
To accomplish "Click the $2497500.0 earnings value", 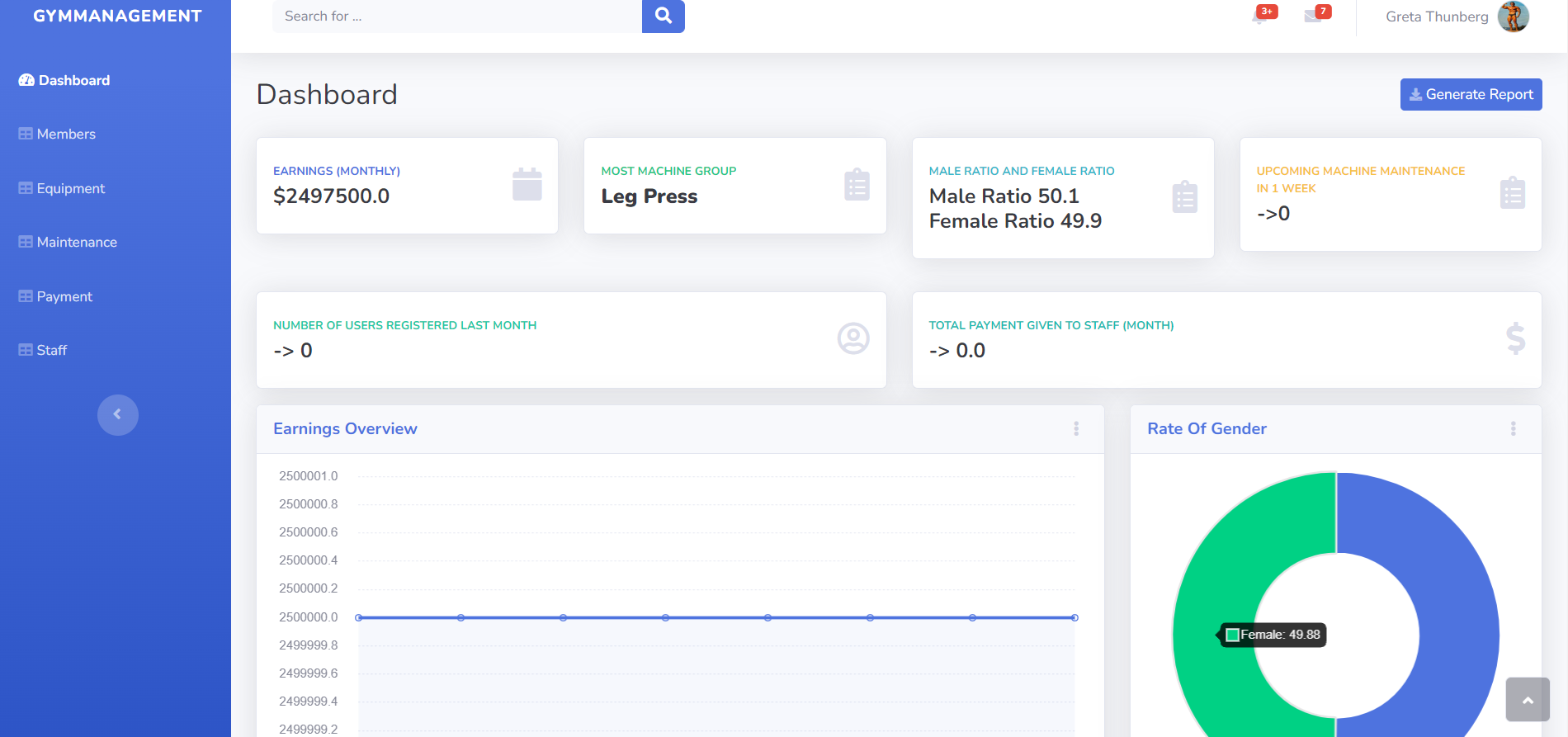I will click(331, 196).
